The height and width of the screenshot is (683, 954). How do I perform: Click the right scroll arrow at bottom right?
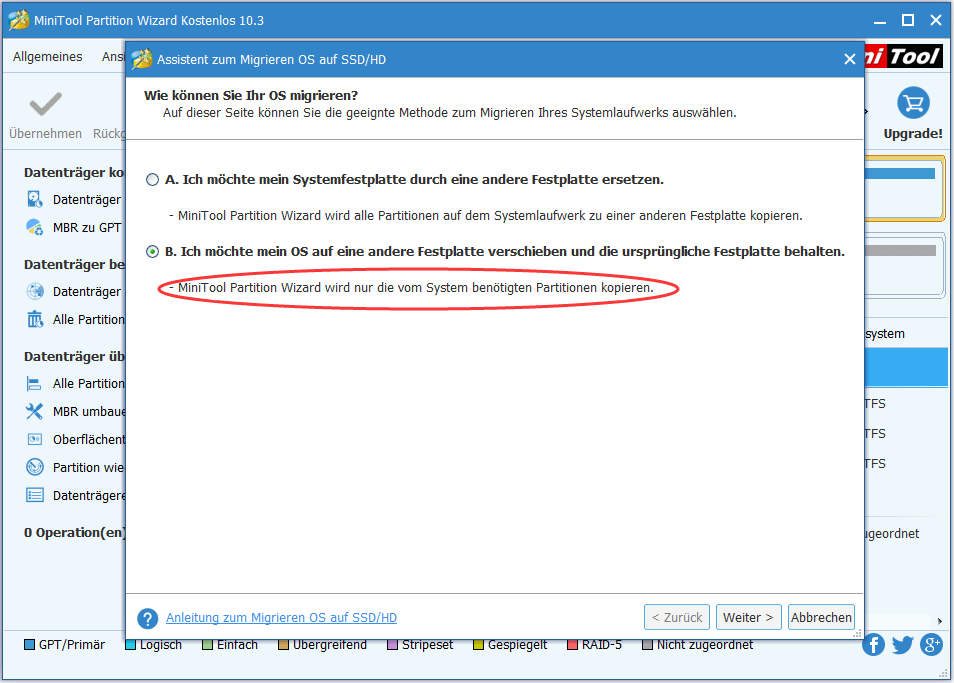(x=939, y=621)
